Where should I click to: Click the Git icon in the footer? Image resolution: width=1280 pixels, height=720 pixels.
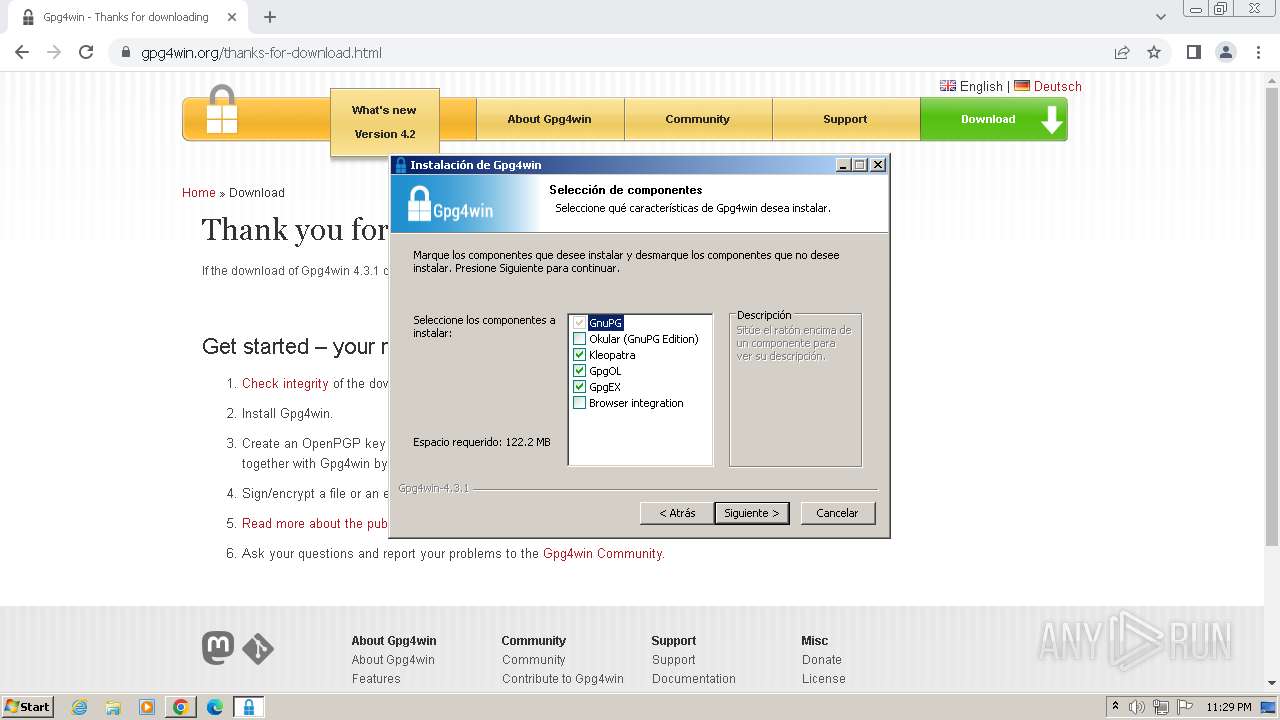click(x=258, y=649)
